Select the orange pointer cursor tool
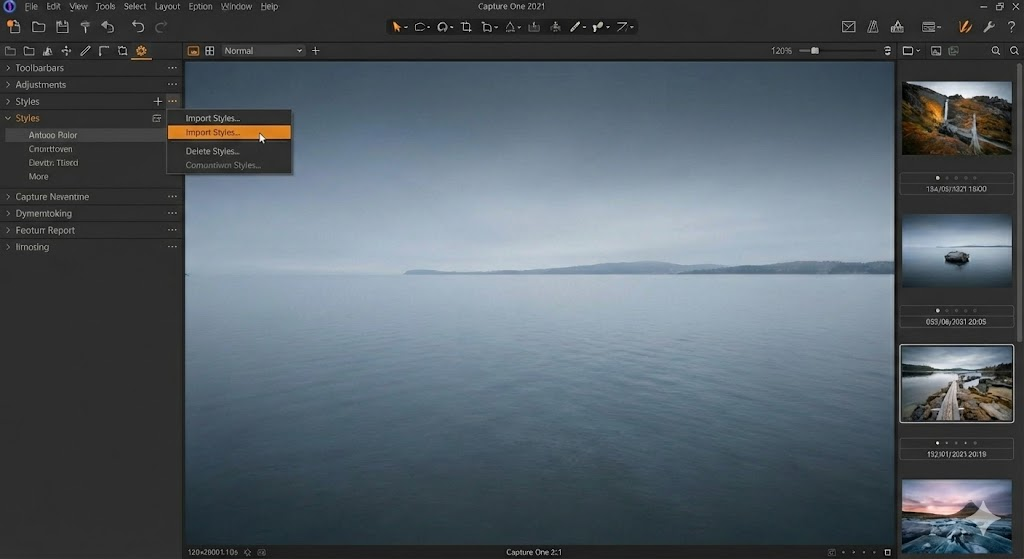The height and width of the screenshot is (559, 1024). [x=396, y=27]
